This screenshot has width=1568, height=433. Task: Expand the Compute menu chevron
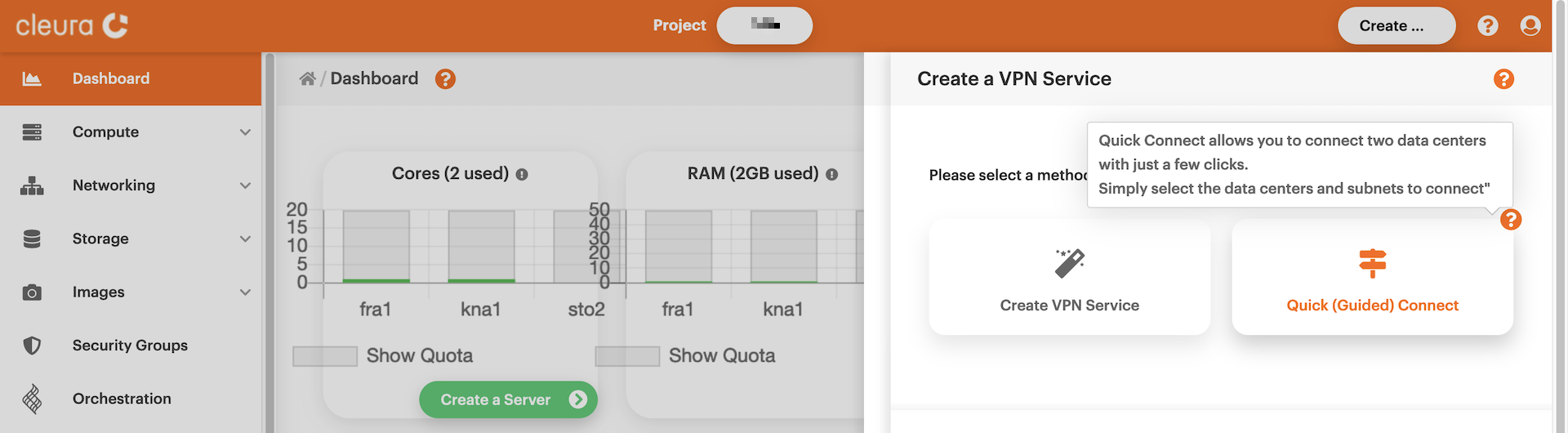245,132
